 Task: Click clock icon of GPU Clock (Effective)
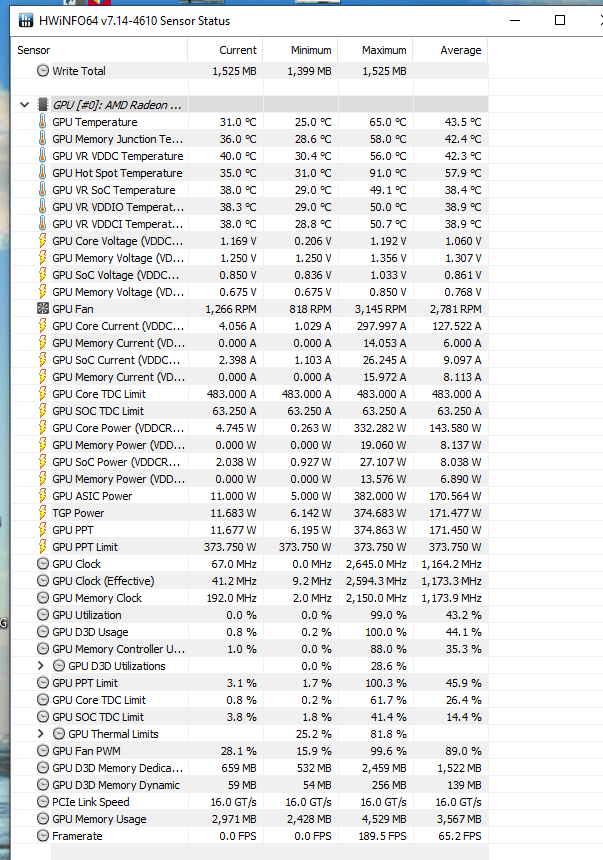pyautogui.click(x=43, y=580)
